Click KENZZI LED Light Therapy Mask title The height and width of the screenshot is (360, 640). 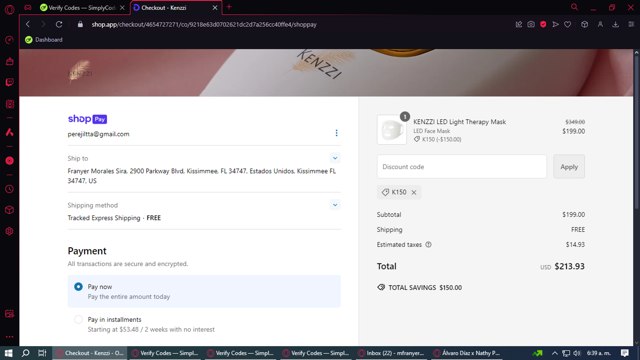[459, 122]
